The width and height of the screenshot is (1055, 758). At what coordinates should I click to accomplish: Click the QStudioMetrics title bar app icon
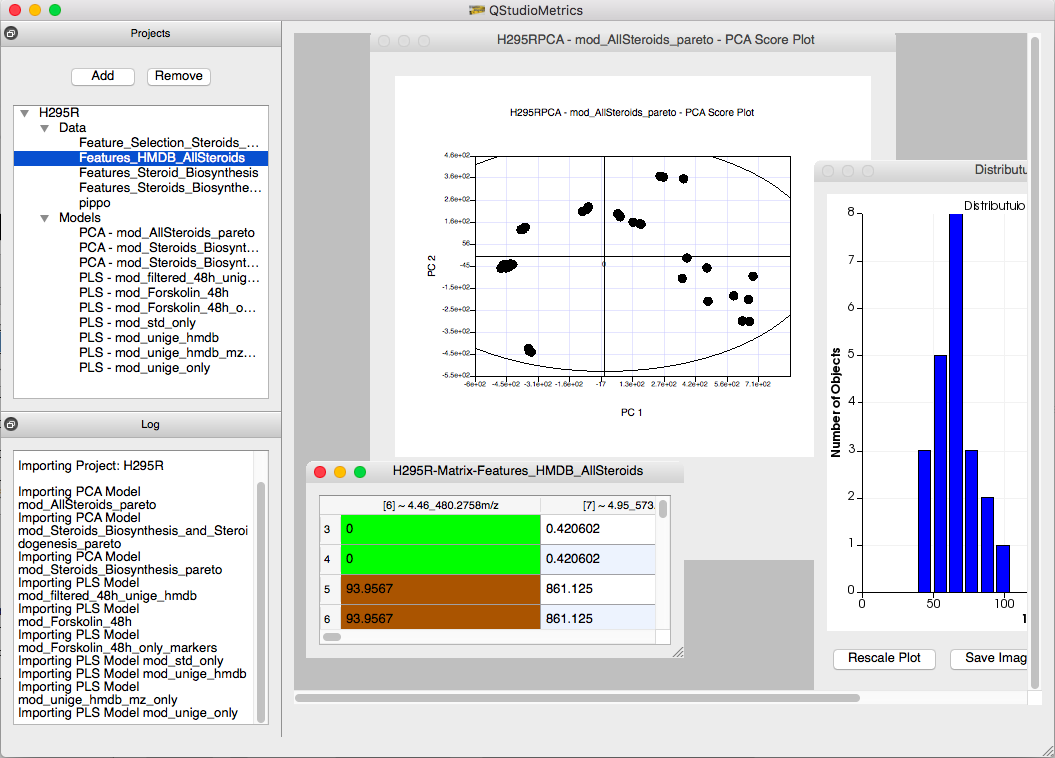coord(476,10)
